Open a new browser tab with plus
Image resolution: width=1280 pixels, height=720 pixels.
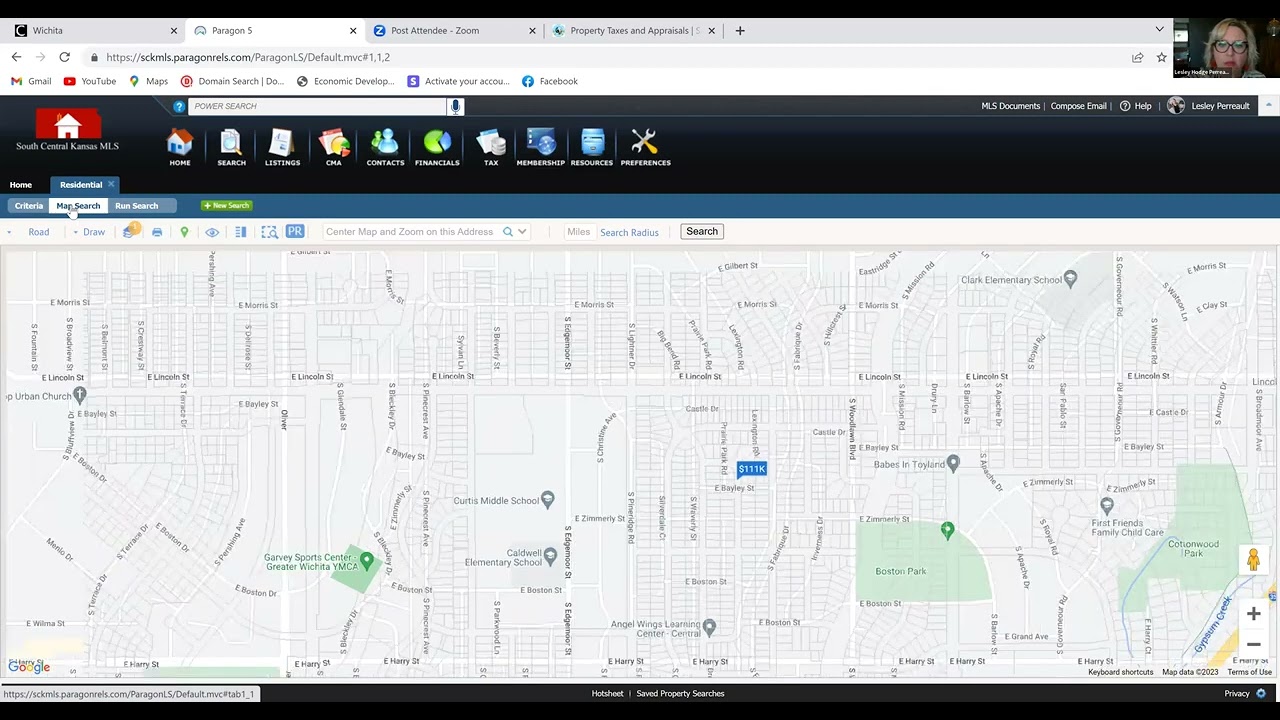(x=740, y=30)
